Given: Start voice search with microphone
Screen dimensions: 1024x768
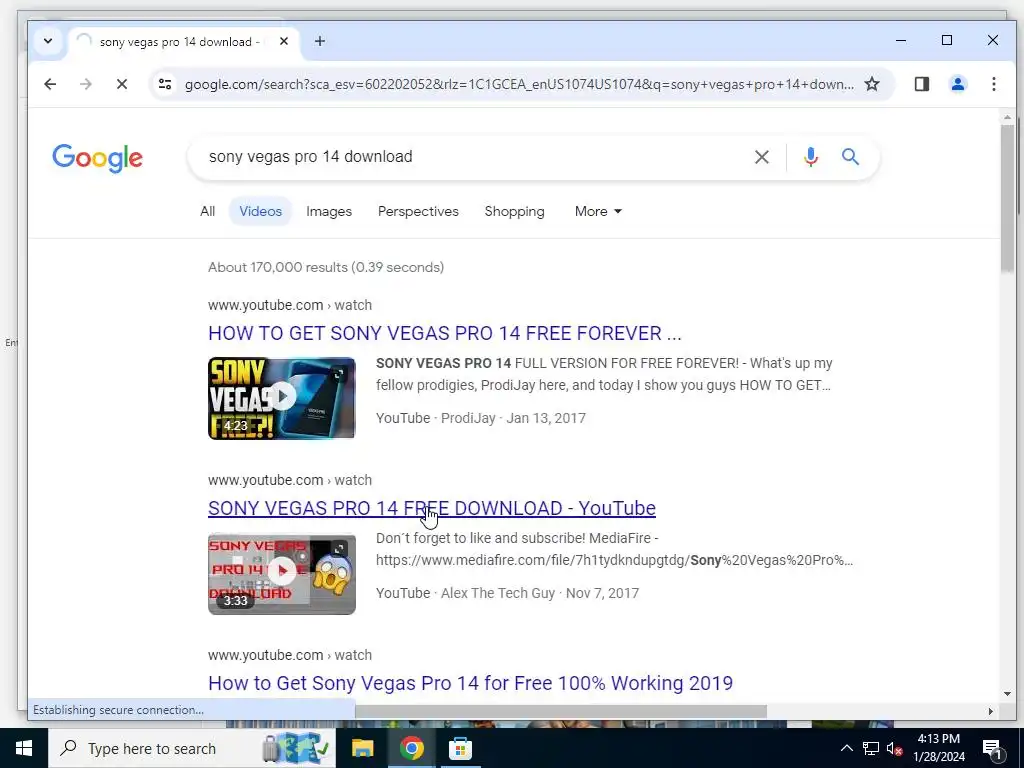Looking at the screenshot, I should [x=810, y=157].
